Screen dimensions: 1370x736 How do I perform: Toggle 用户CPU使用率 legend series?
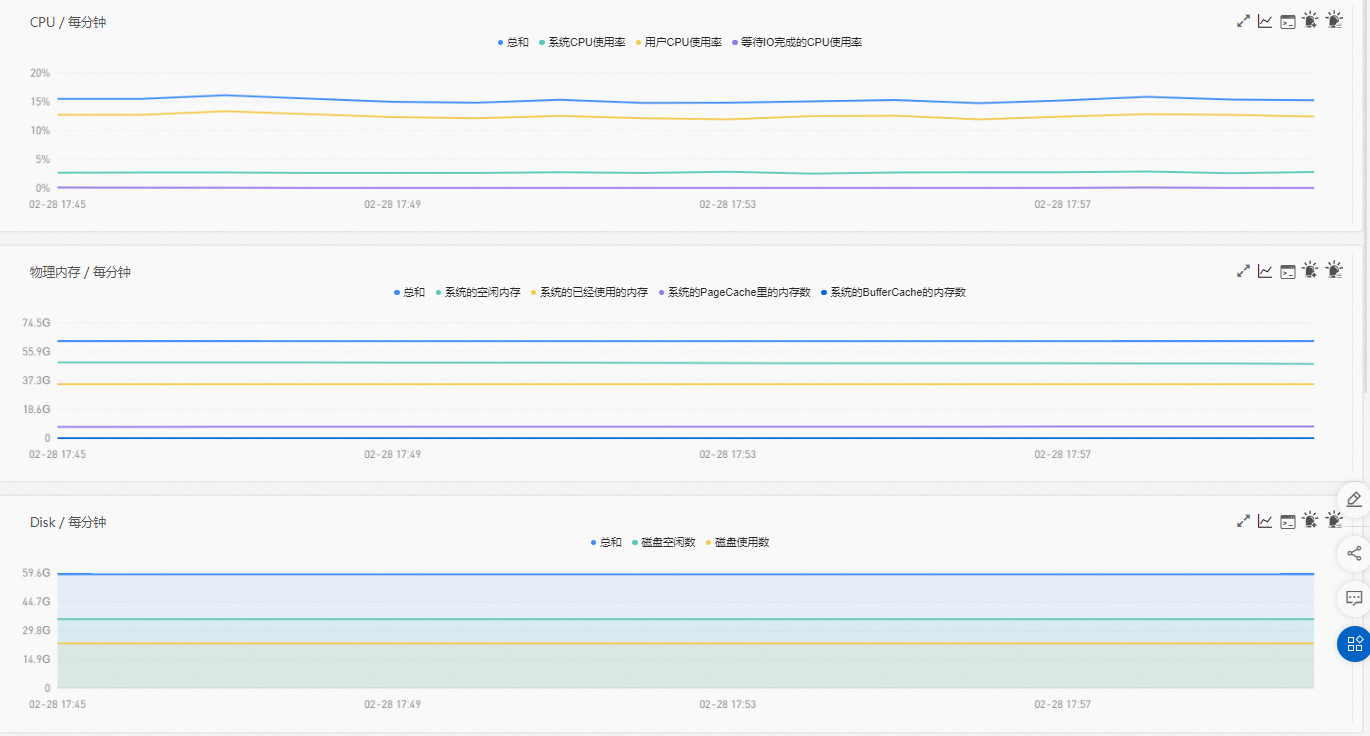(678, 42)
